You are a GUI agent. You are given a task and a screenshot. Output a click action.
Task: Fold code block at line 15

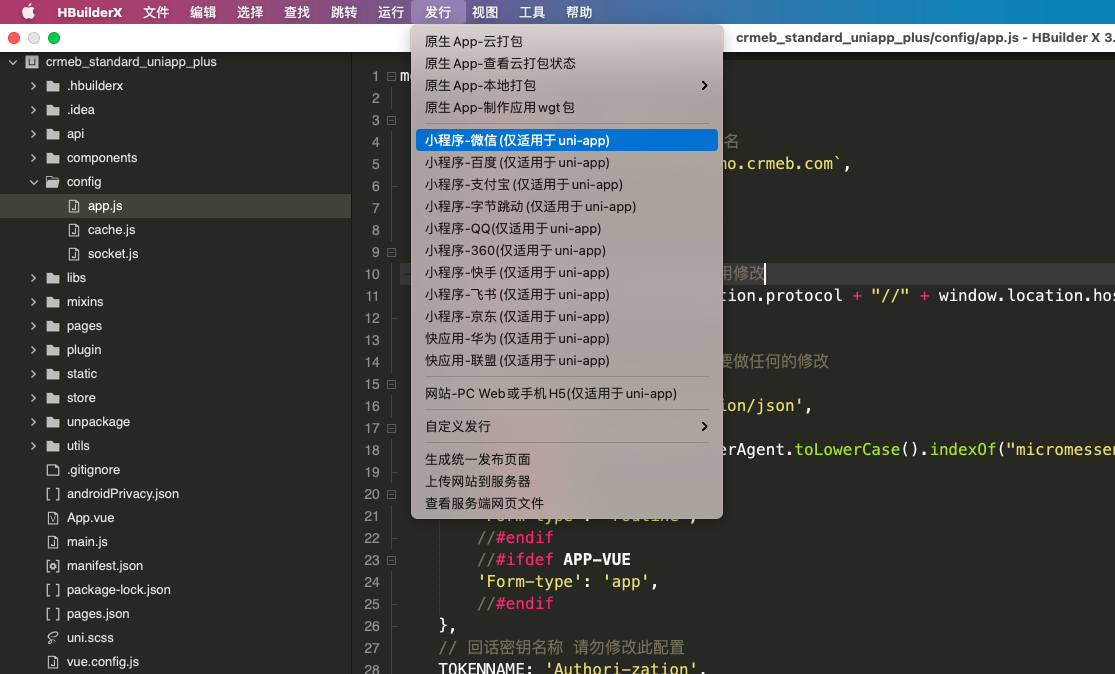coord(391,384)
